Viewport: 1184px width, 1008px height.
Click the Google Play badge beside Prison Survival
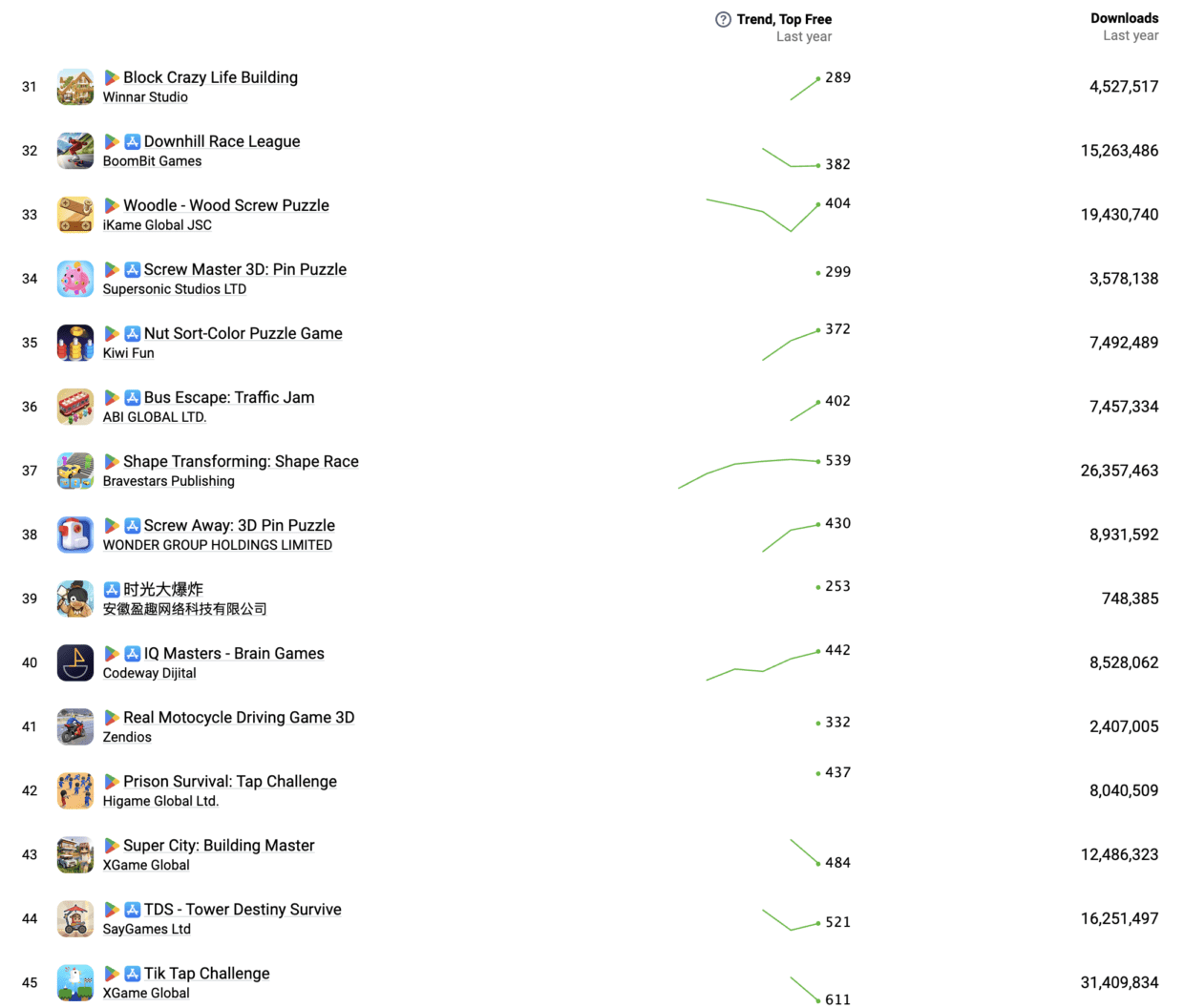(112, 782)
